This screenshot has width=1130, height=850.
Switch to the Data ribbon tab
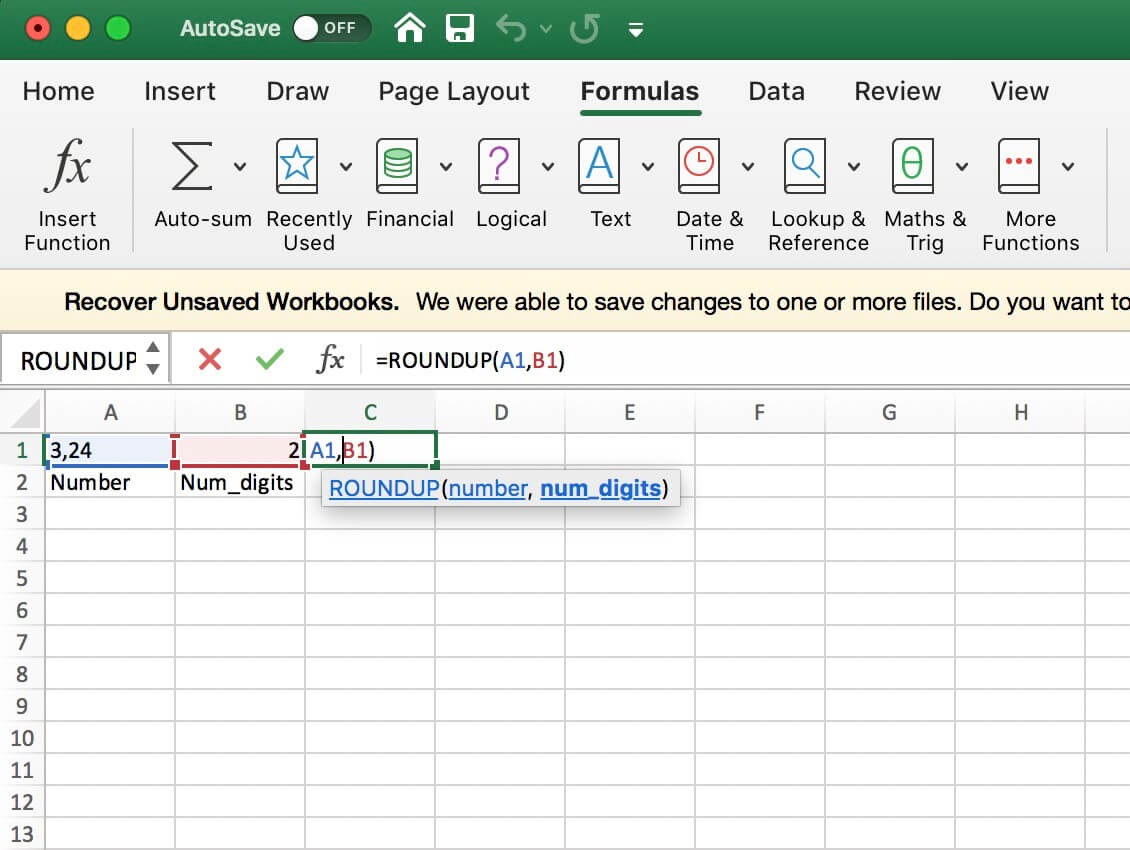[x=776, y=91]
